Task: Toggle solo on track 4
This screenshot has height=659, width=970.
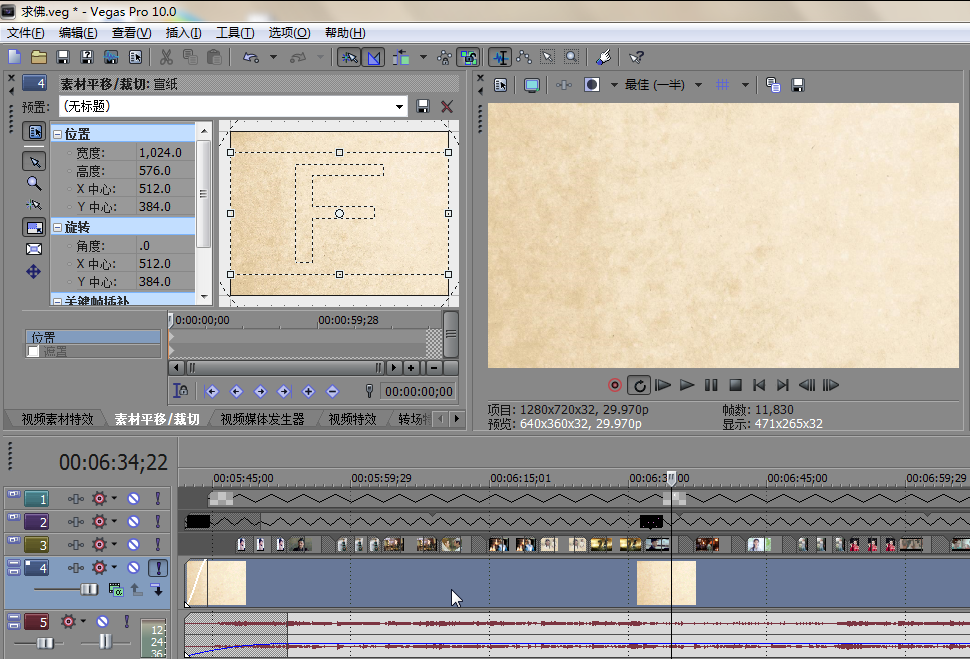Action: tap(158, 568)
